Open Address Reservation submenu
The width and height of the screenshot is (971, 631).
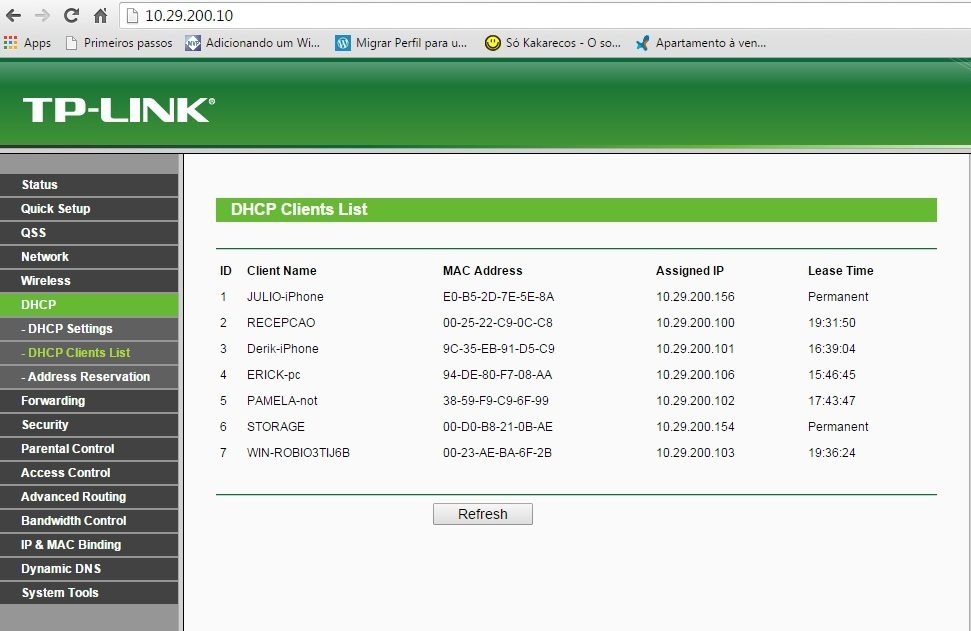[x=89, y=376]
